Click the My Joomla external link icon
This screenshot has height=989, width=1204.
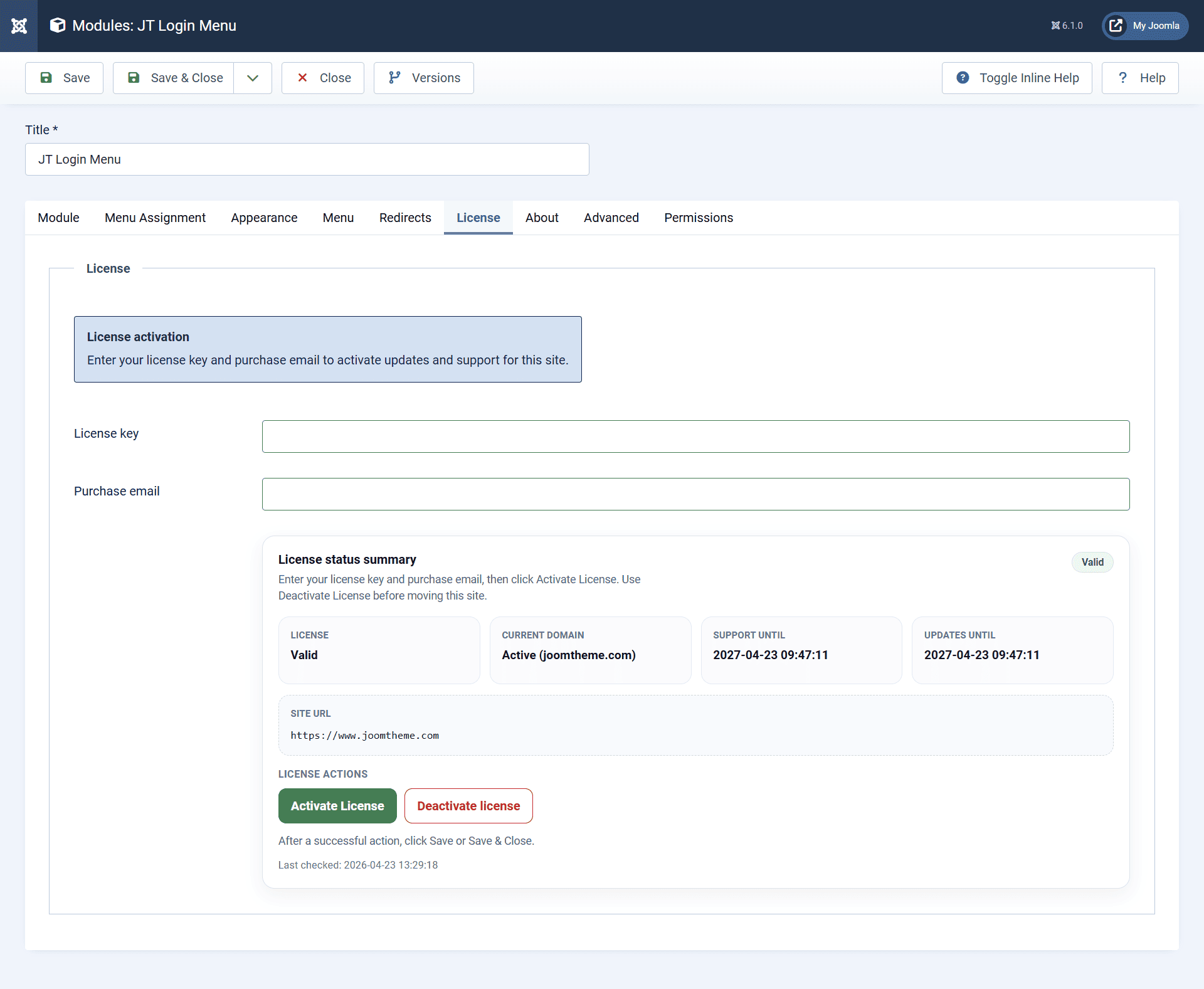point(1116,26)
